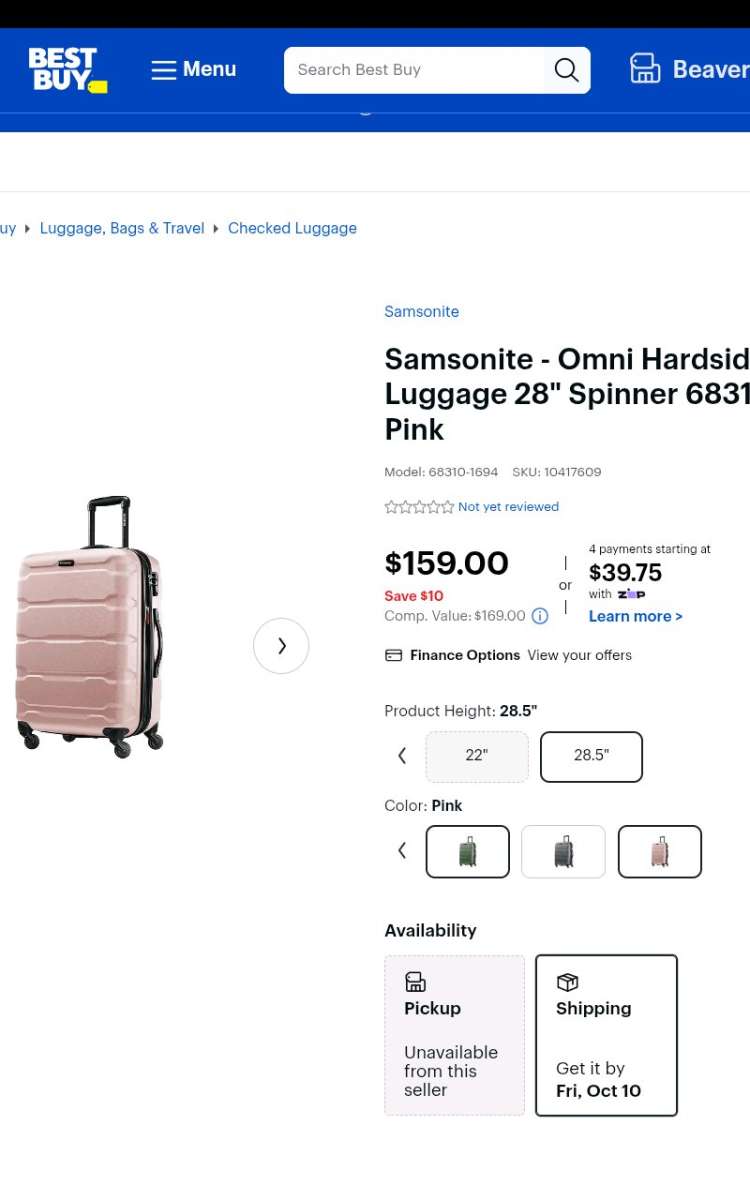Screen dimensions: 750x1200
Task: Expand the next product image with the chevron
Action: 281,646
